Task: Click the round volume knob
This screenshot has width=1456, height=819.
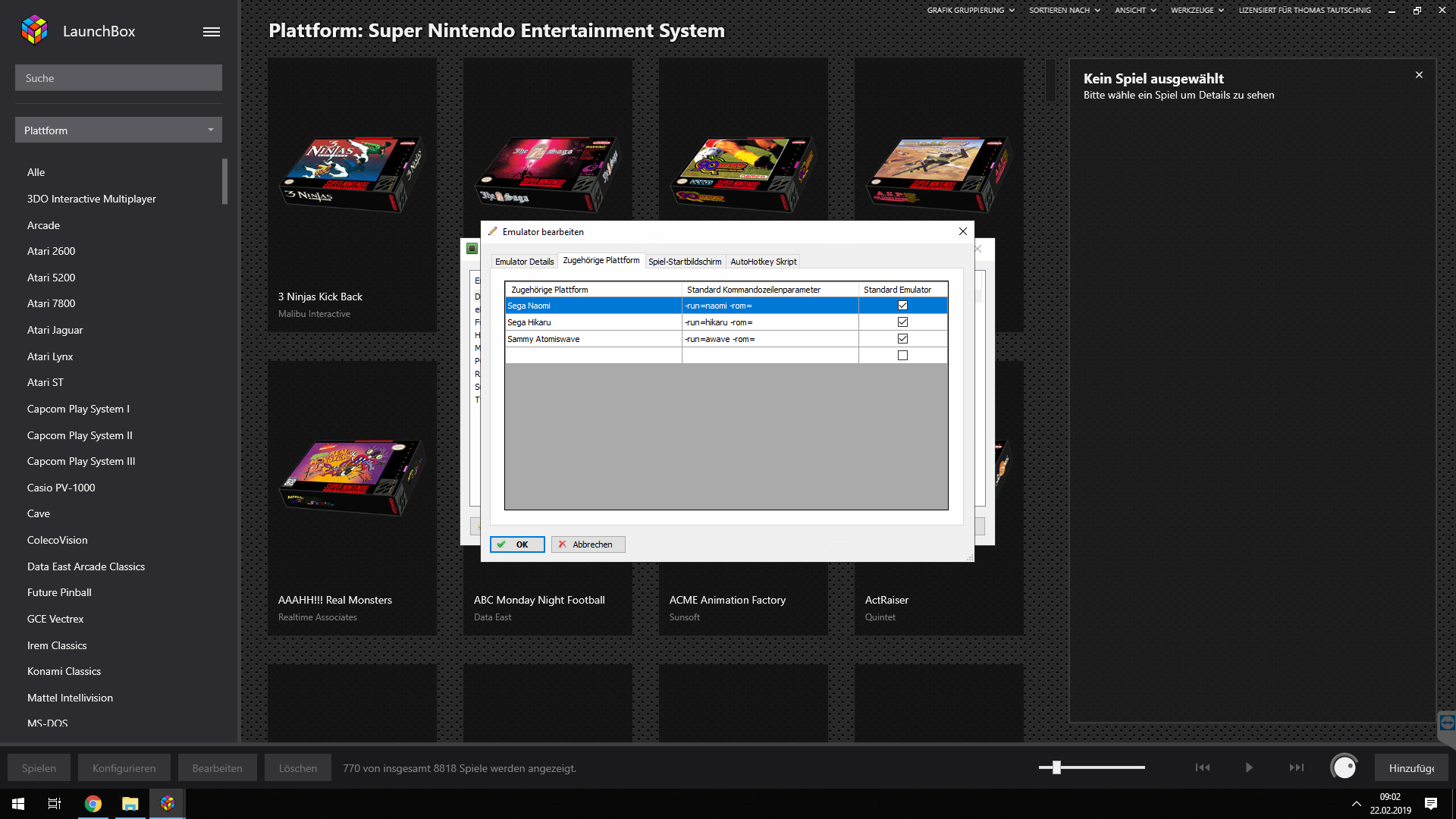Action: click(x=1345, y=767)
